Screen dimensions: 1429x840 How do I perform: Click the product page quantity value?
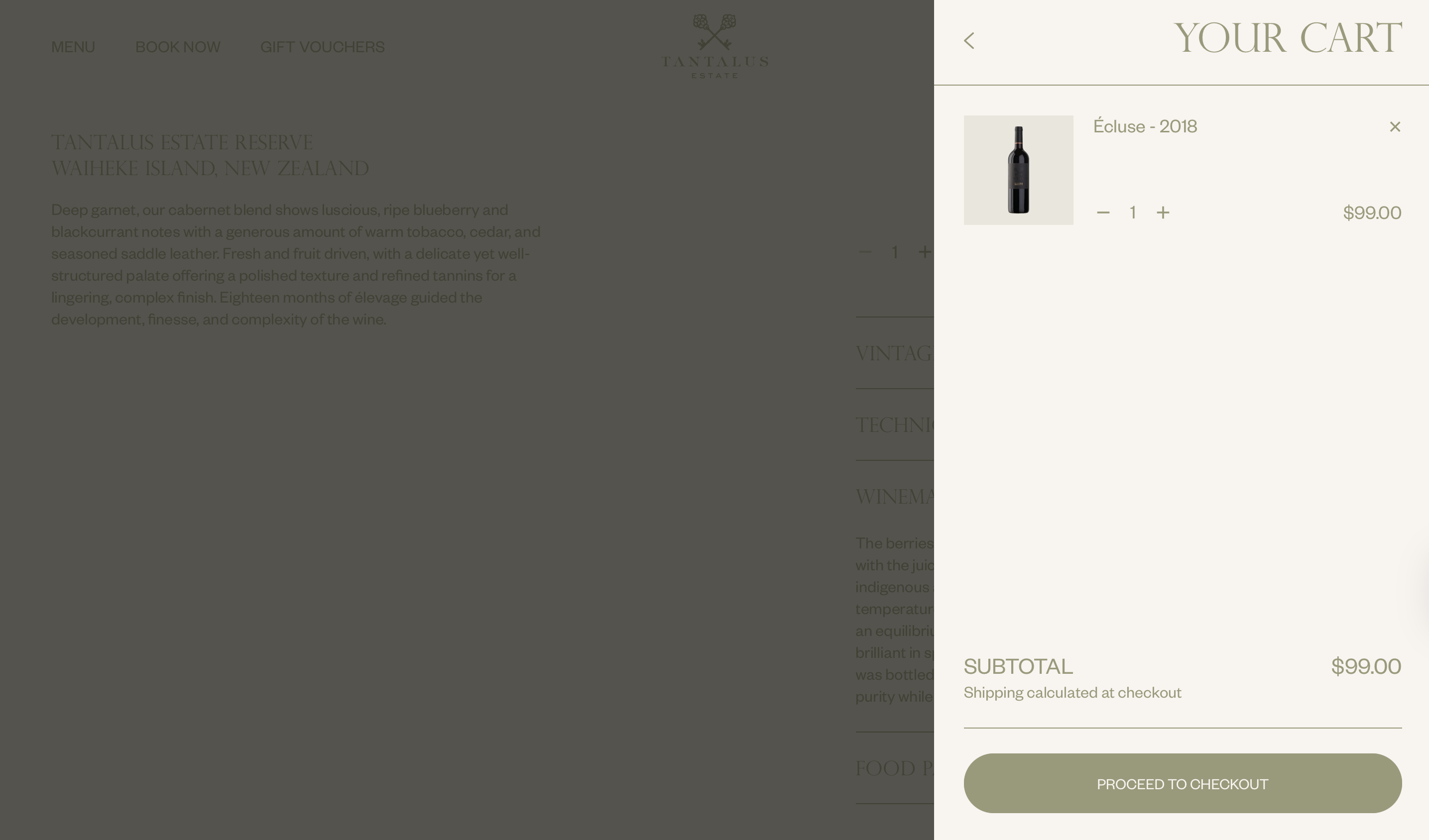pyautogui.click(x=894, y=252)
